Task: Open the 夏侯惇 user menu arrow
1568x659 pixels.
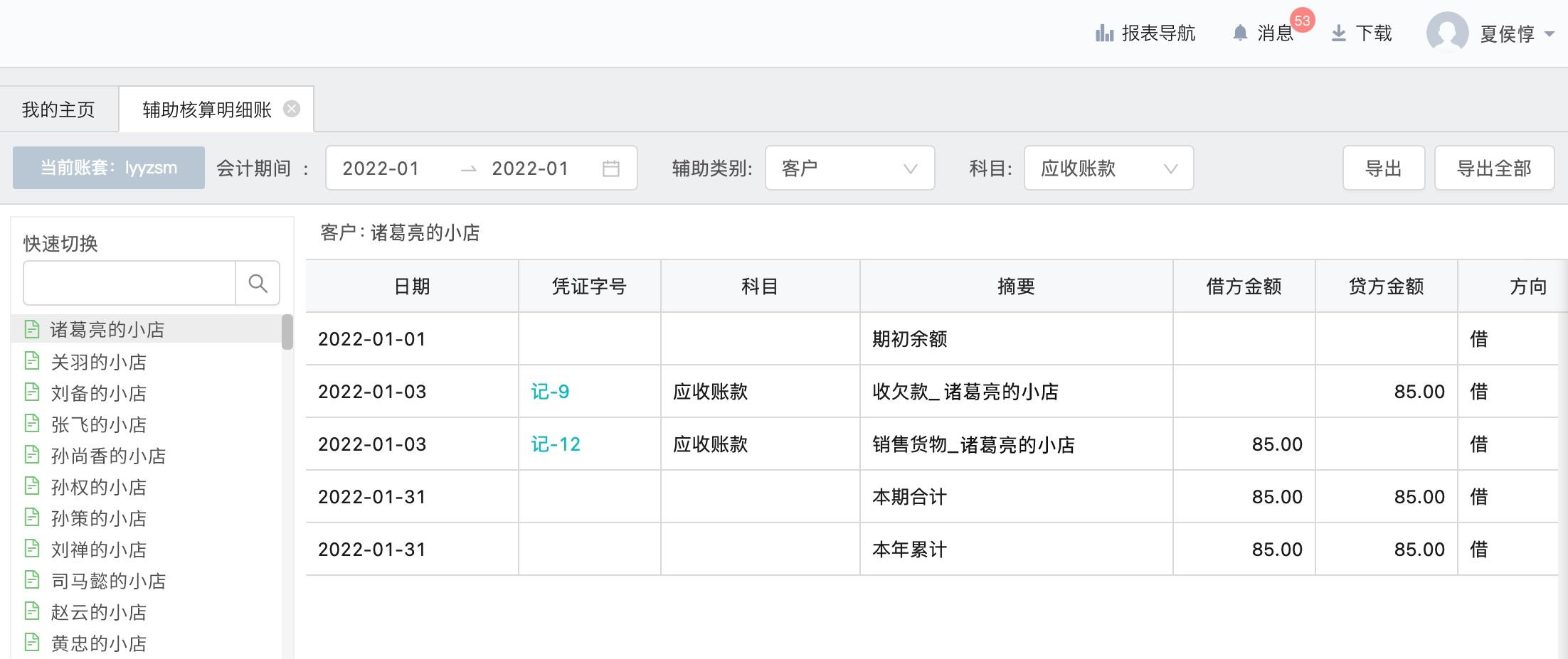Action: pyautogui.click(x=1549, y=34)
